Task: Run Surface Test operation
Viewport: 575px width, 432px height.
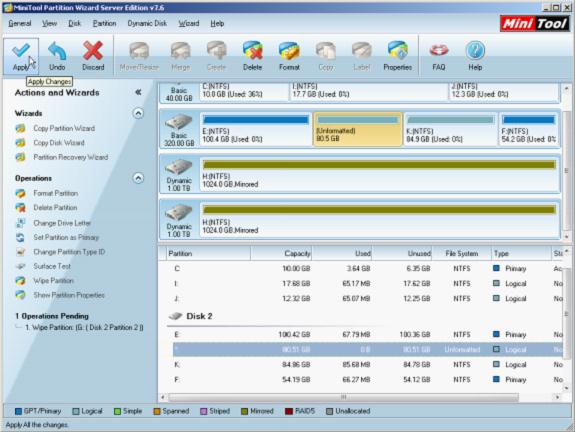Action: tap(52, 266)
